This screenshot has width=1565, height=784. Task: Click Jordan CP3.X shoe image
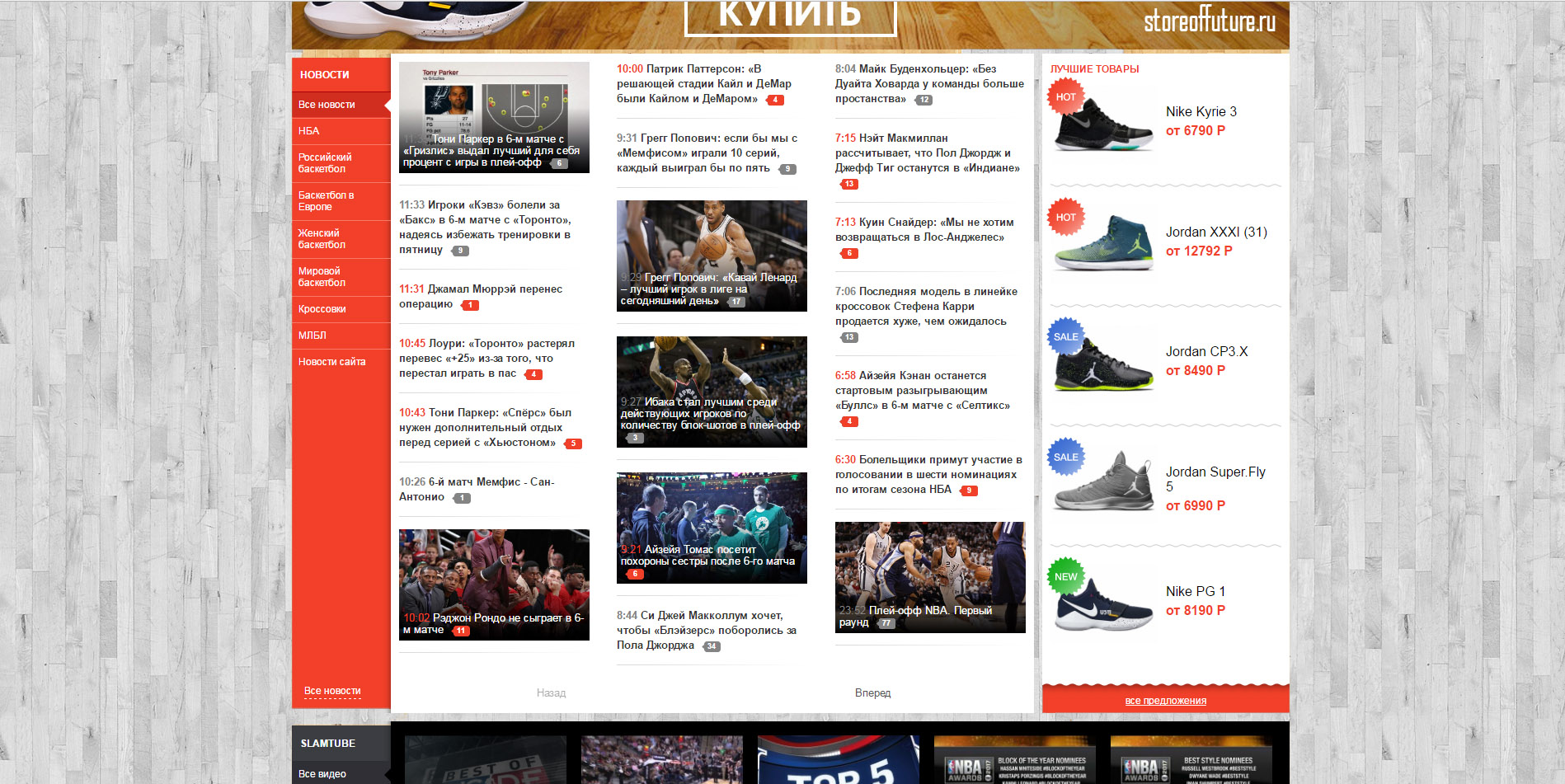click(x=1102, y=363)
